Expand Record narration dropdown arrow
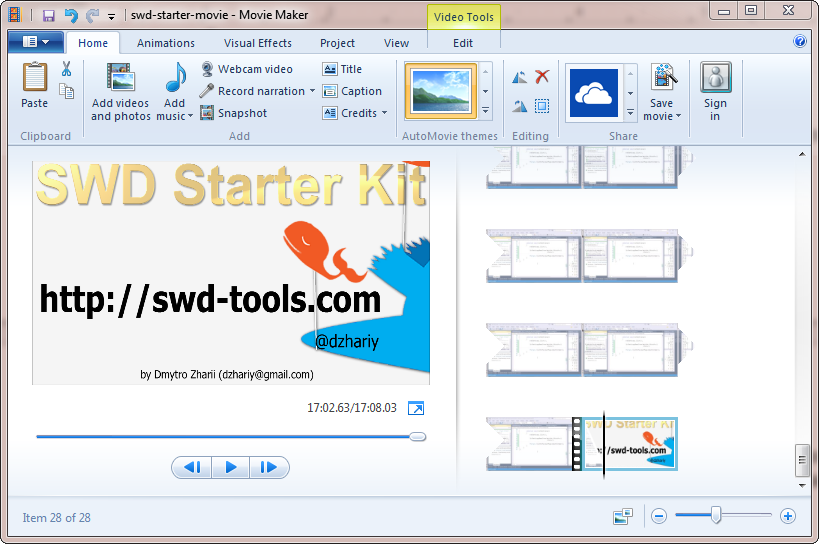The height and width of the screenshot is (544, 819). coord(312,91)
